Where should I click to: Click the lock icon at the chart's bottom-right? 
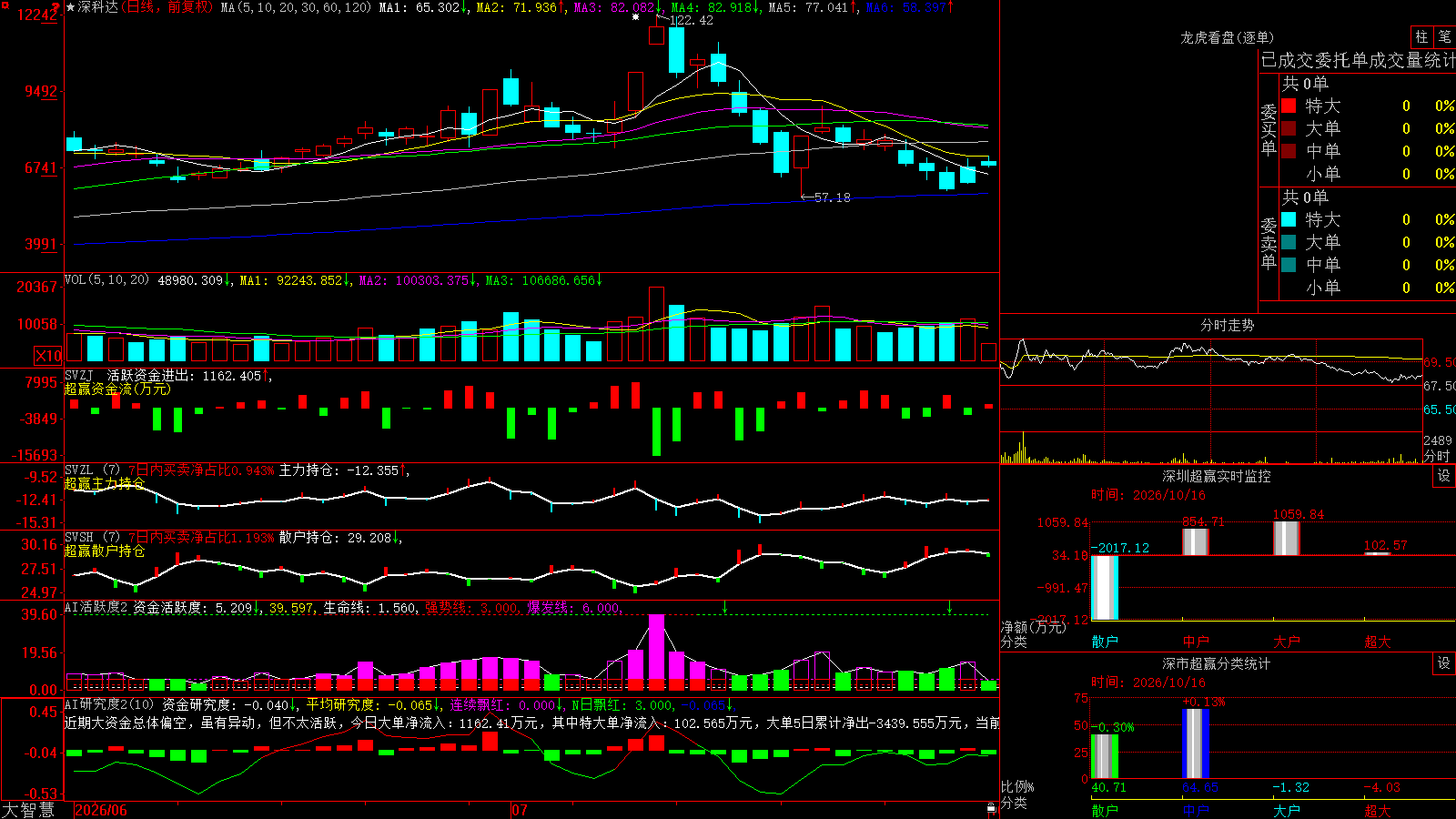(x=991, y=808)
